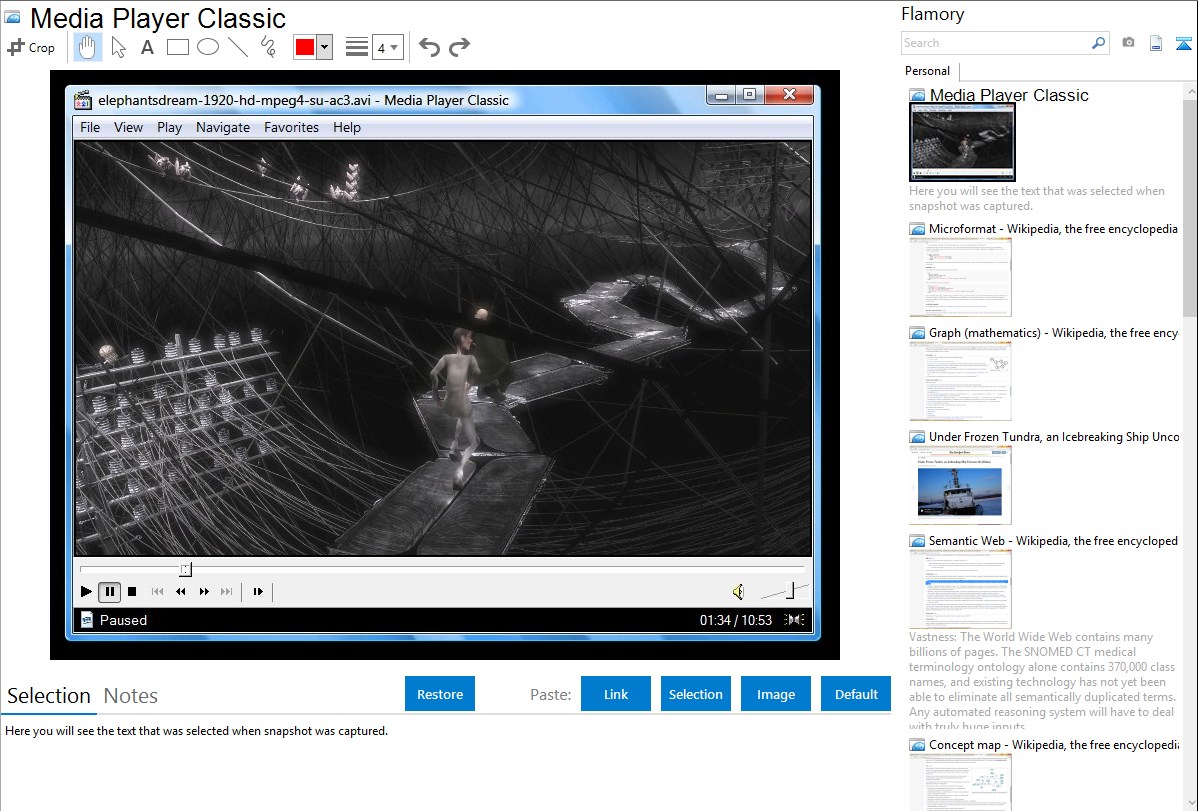
Task: Select the ellipse shape tool
Action: 208,47
